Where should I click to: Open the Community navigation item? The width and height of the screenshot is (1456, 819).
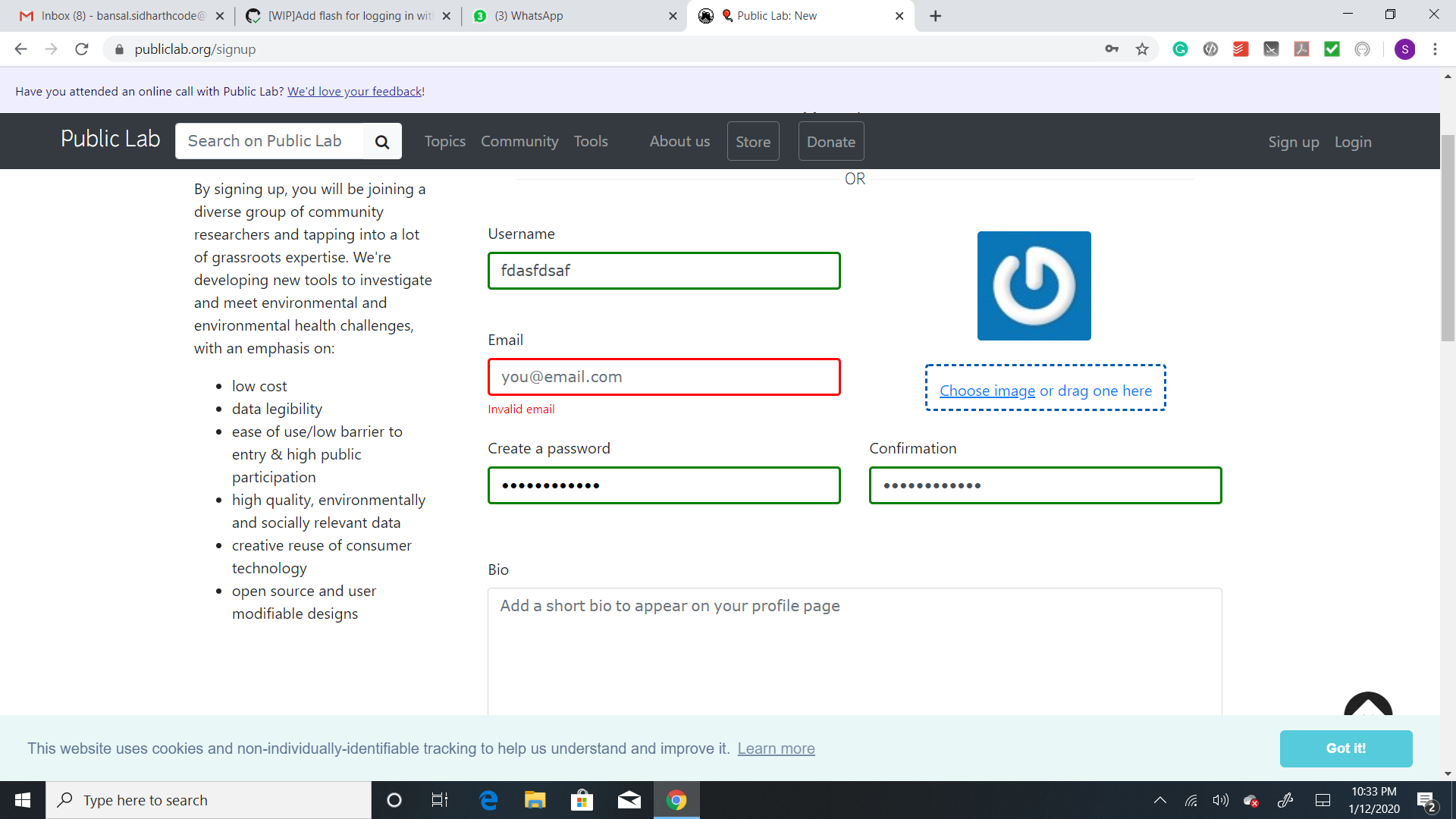coord(519,141)
